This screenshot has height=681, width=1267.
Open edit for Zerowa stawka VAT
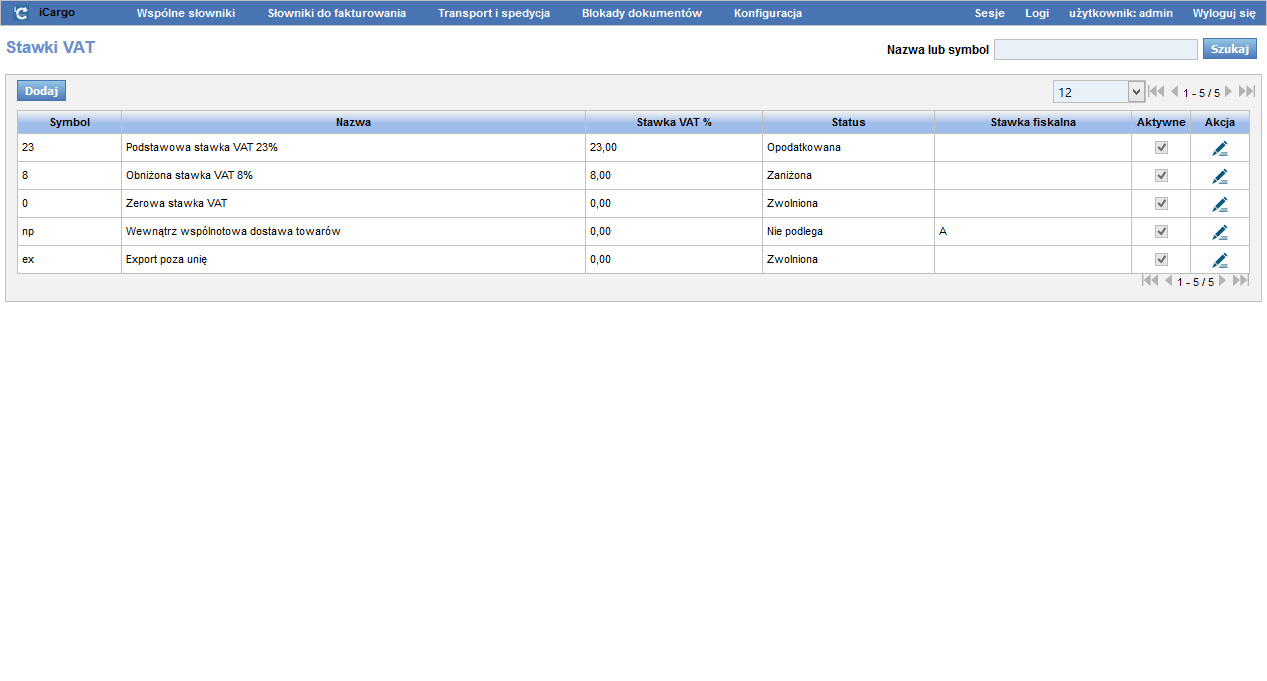pyautogui.click(x=1219, y=204)
